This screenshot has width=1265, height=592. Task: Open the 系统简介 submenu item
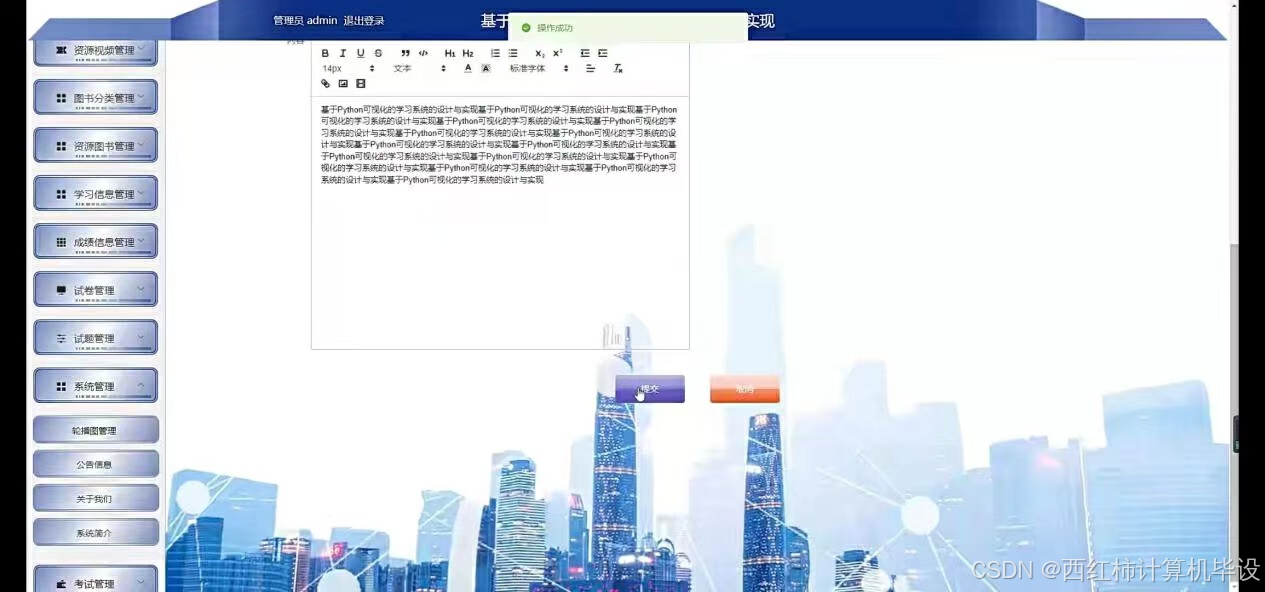pos(96,532)
